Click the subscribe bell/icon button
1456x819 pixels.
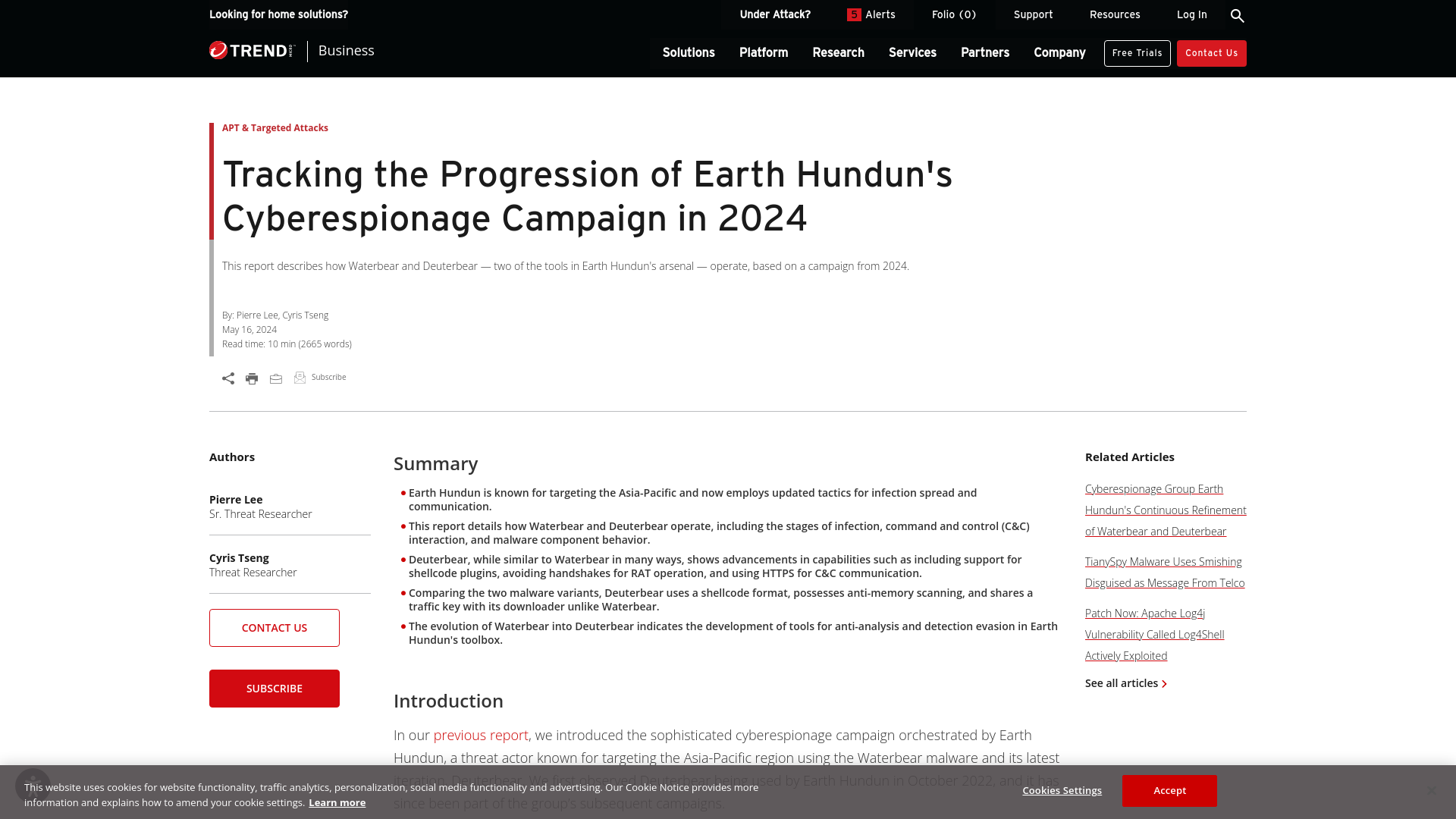pos(300,376)
